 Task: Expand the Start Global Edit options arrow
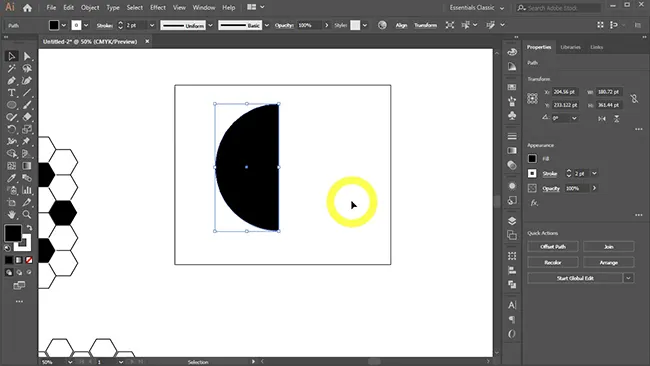[628, 278]
